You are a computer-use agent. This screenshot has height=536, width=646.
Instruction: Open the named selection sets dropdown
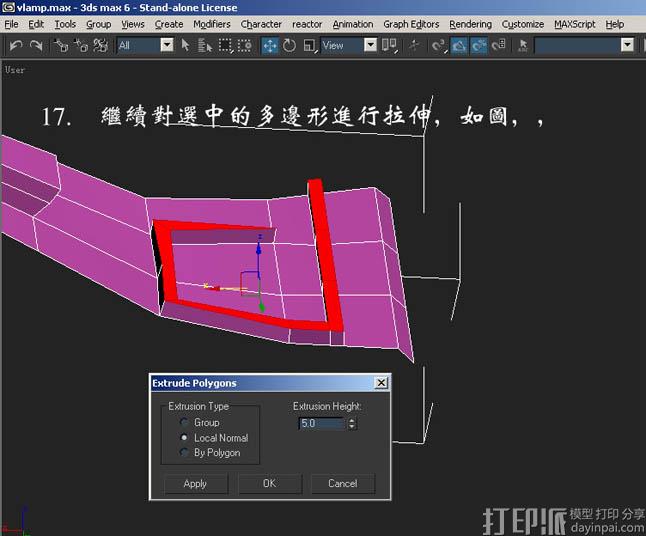pos(627,45)
